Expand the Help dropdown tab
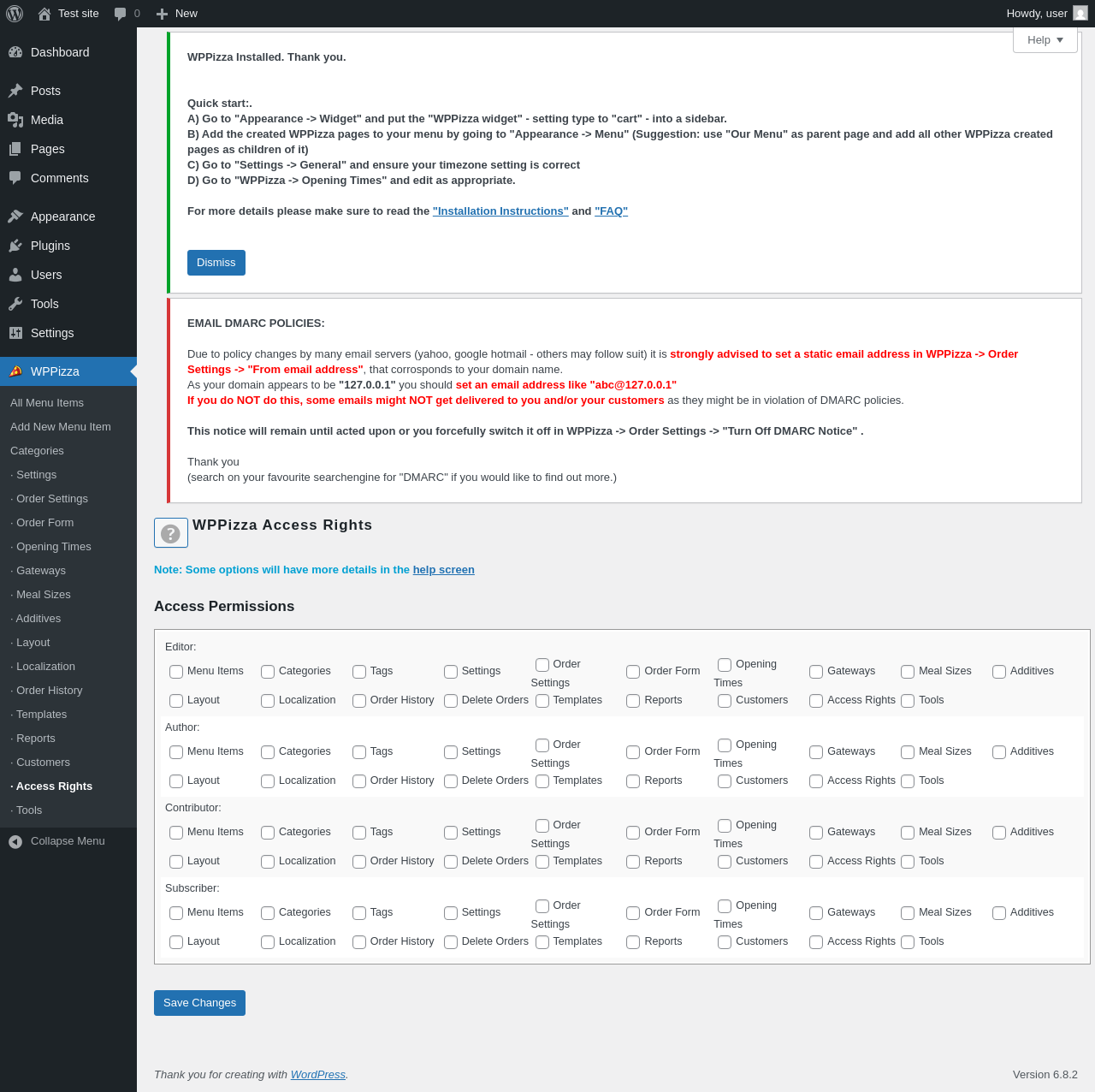The height and width of the screenshot is (1092, 1095). tap(1045, 40)
